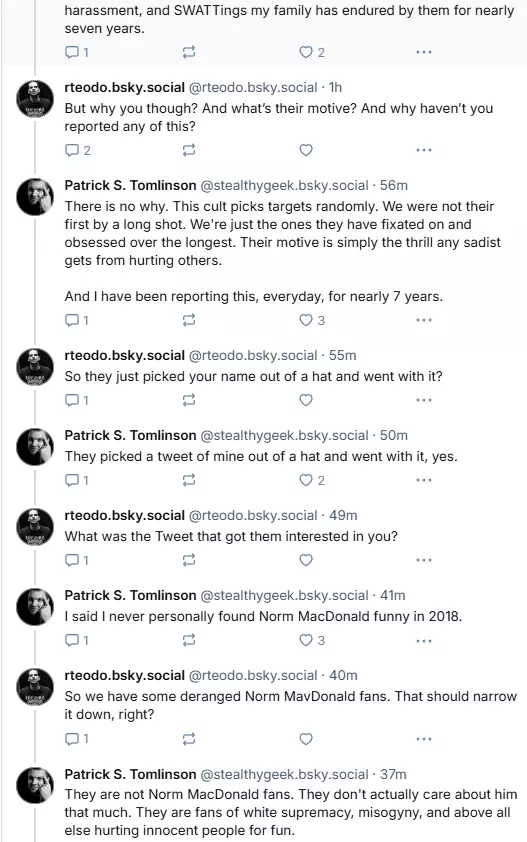
Task: Repost the 'There is no why' reply
Action: [189, 321]
